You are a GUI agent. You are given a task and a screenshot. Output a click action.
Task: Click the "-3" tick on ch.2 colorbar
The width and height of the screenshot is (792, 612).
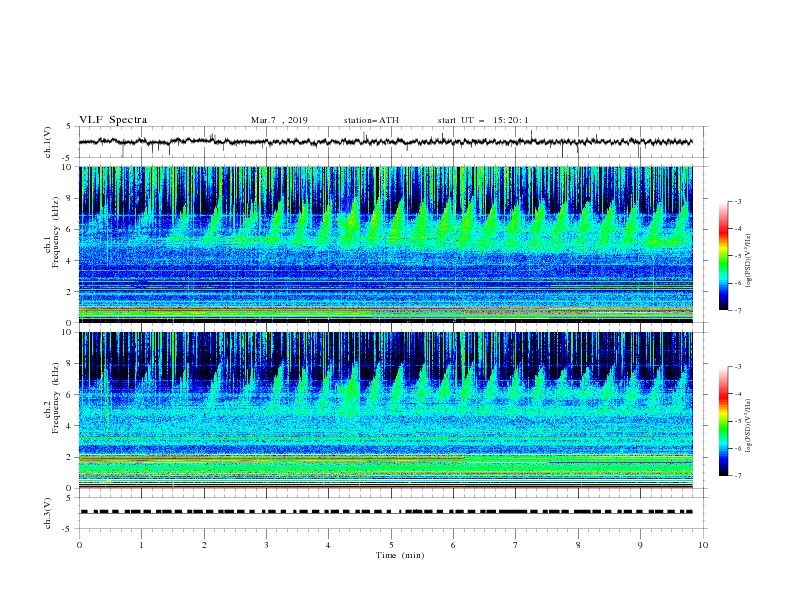[x=737, y=367]
